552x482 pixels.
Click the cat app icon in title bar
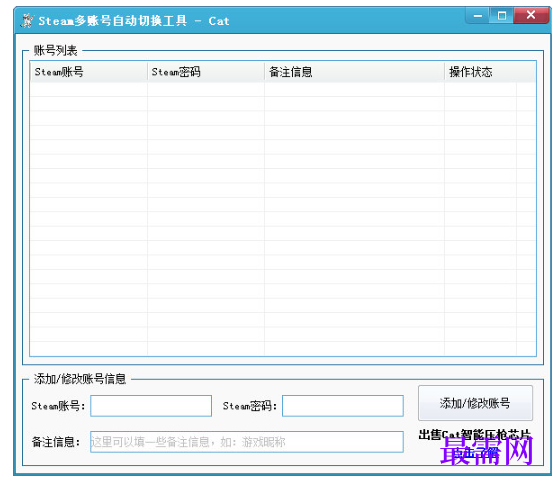tap(27, 20)
